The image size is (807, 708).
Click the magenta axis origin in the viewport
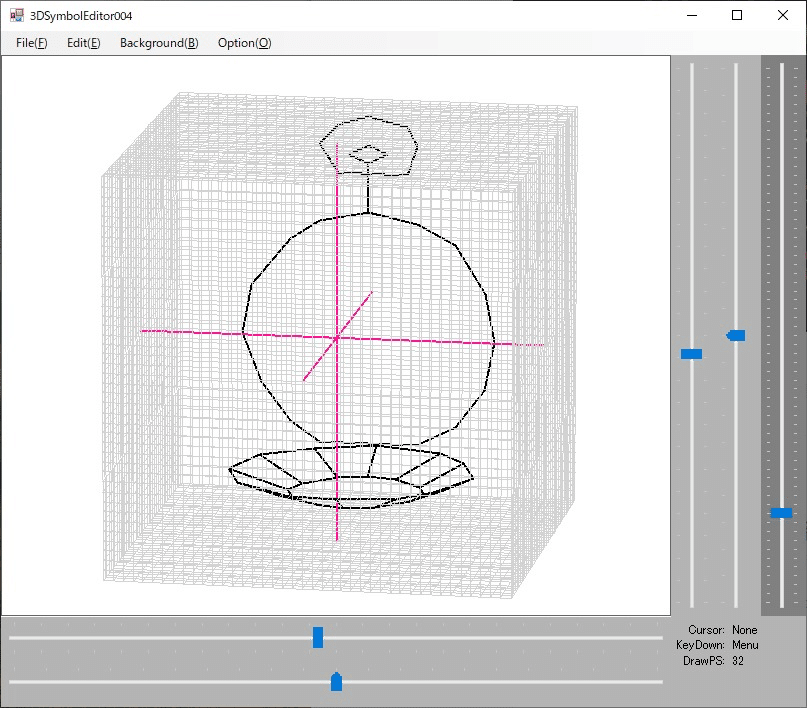(337, 338)
